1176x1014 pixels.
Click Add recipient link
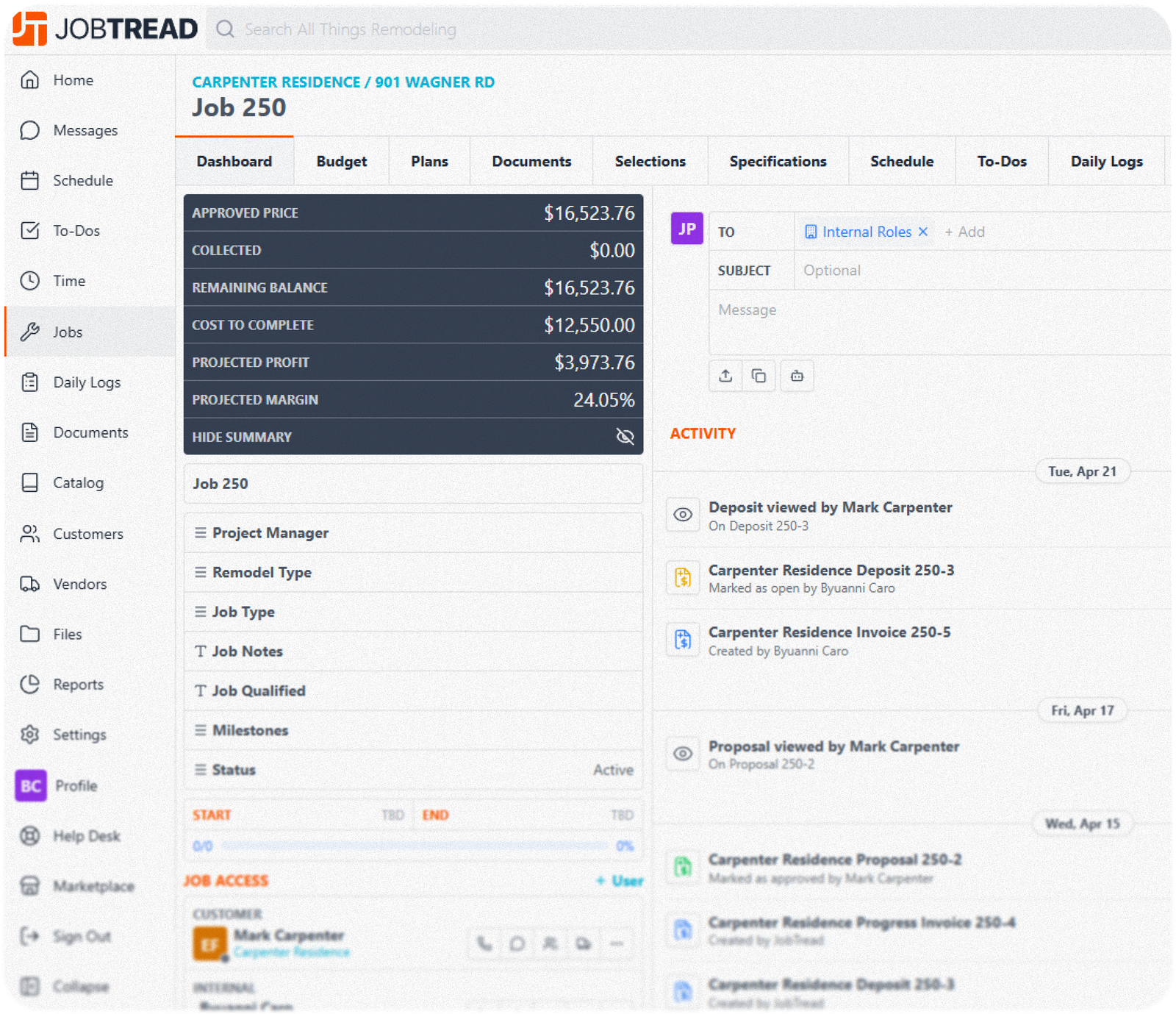[x=964, y=232]
